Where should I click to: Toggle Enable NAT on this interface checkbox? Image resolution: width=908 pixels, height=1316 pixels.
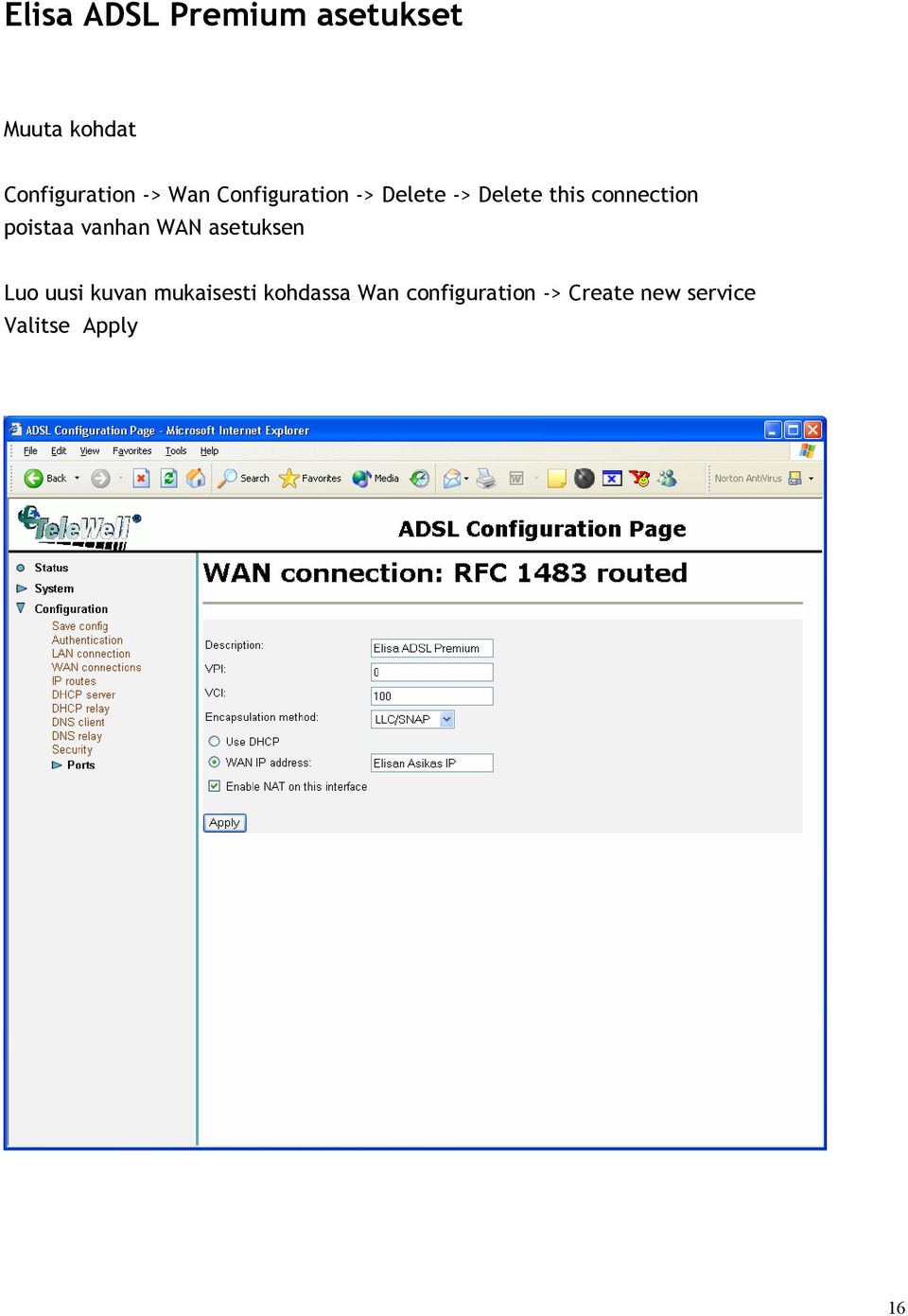coord(215,786)
